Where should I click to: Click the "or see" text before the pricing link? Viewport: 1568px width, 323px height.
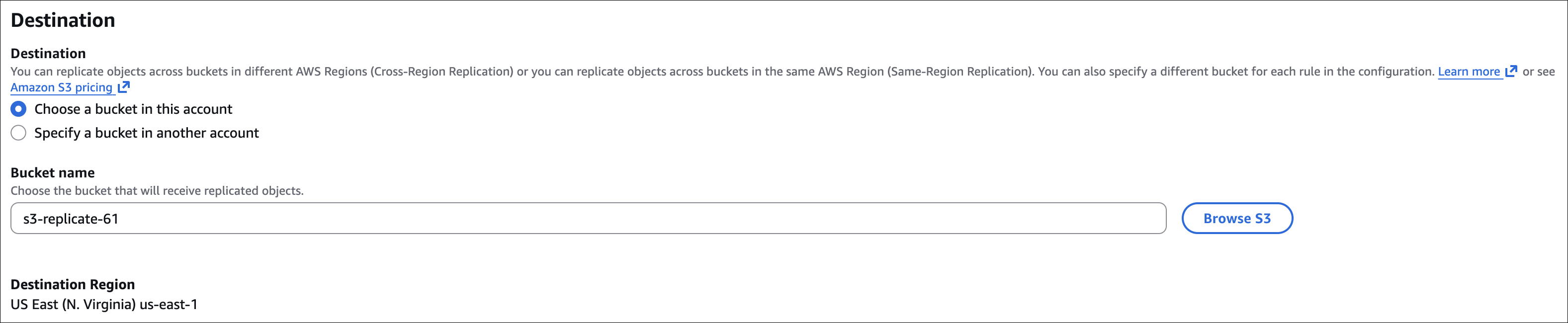pos(1538,72)
